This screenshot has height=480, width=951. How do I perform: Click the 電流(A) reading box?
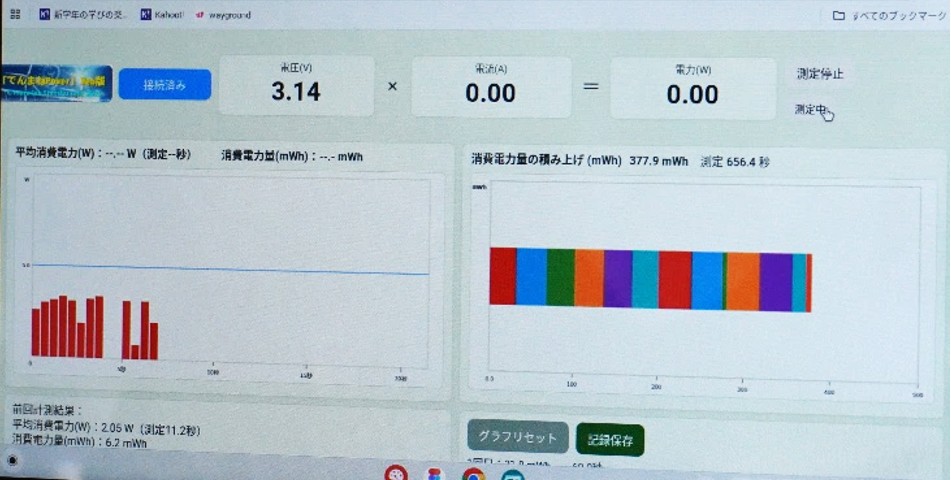490,86
